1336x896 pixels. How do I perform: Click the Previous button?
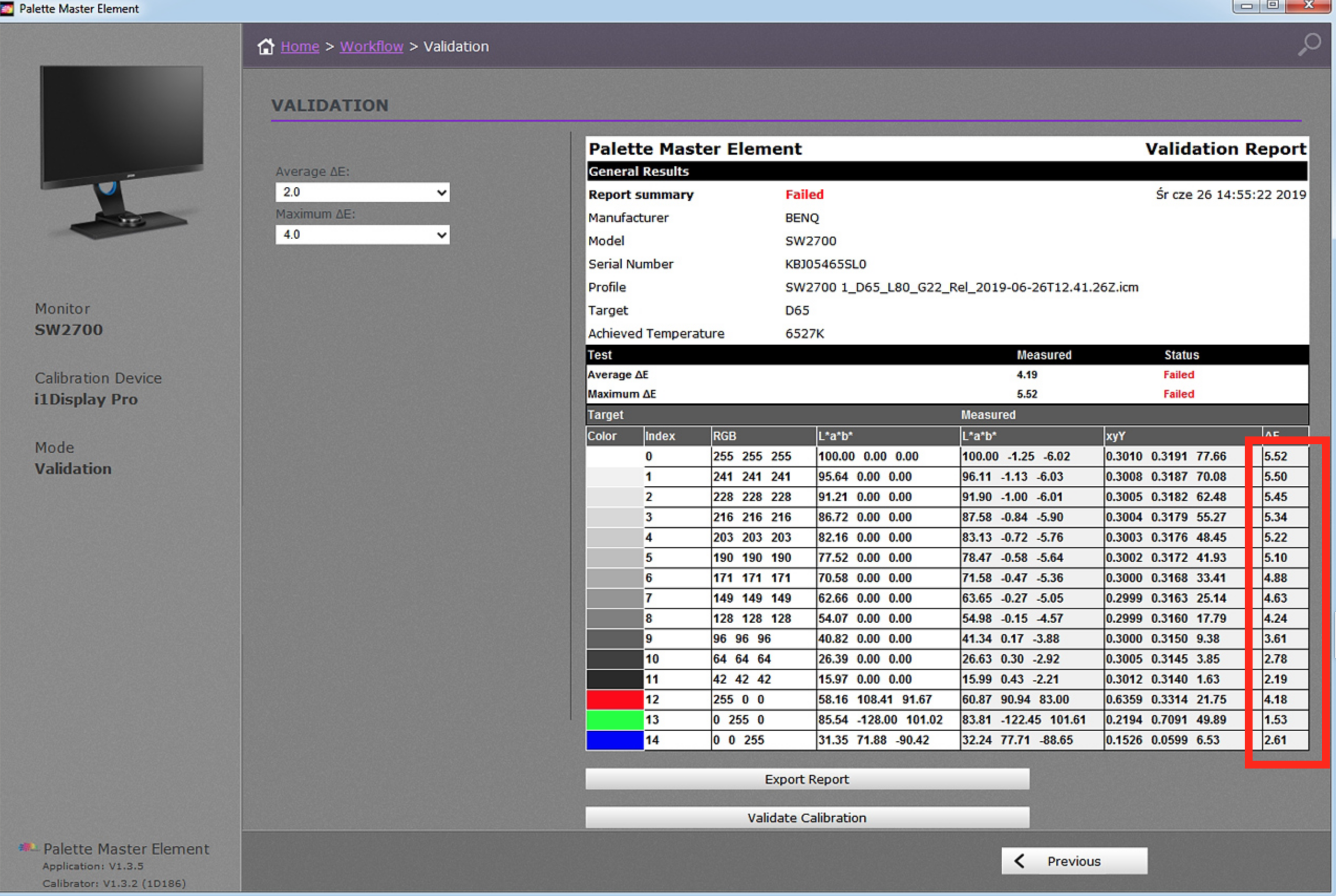[x=1074, y=860]
